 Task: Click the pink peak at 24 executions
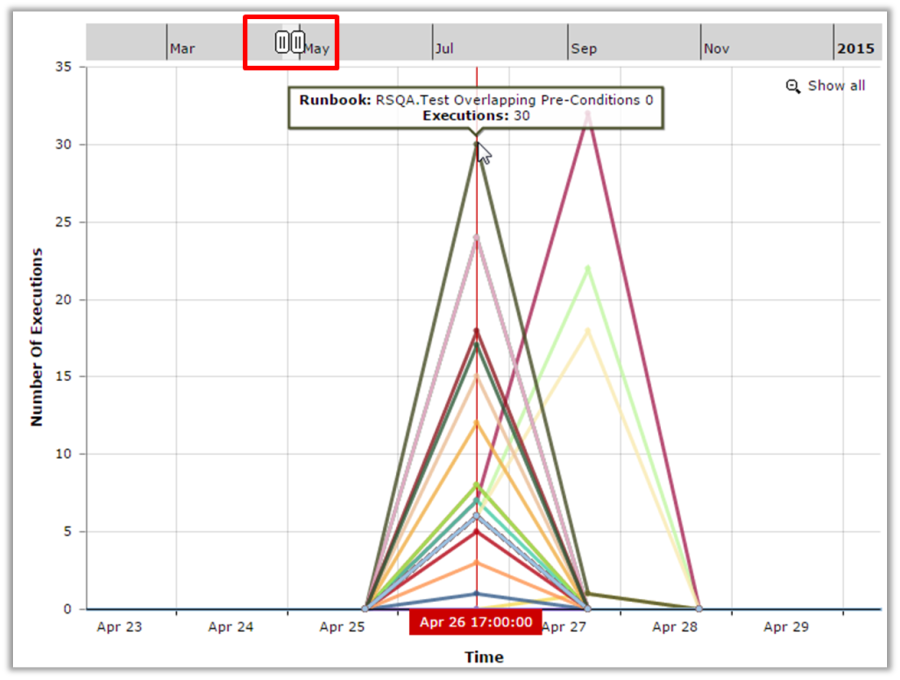(477, 238)
